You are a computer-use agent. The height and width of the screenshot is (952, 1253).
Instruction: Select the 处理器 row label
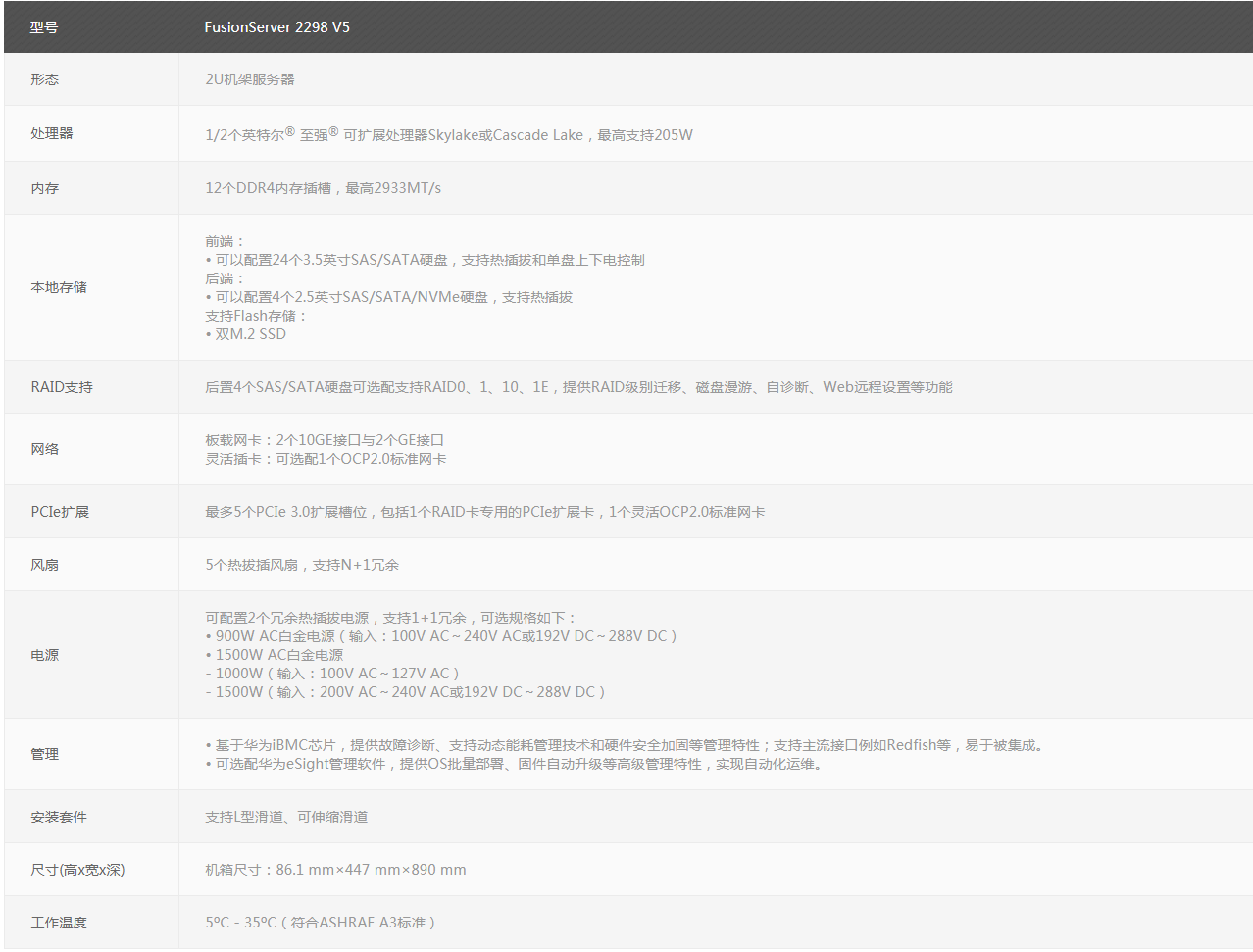52,133
